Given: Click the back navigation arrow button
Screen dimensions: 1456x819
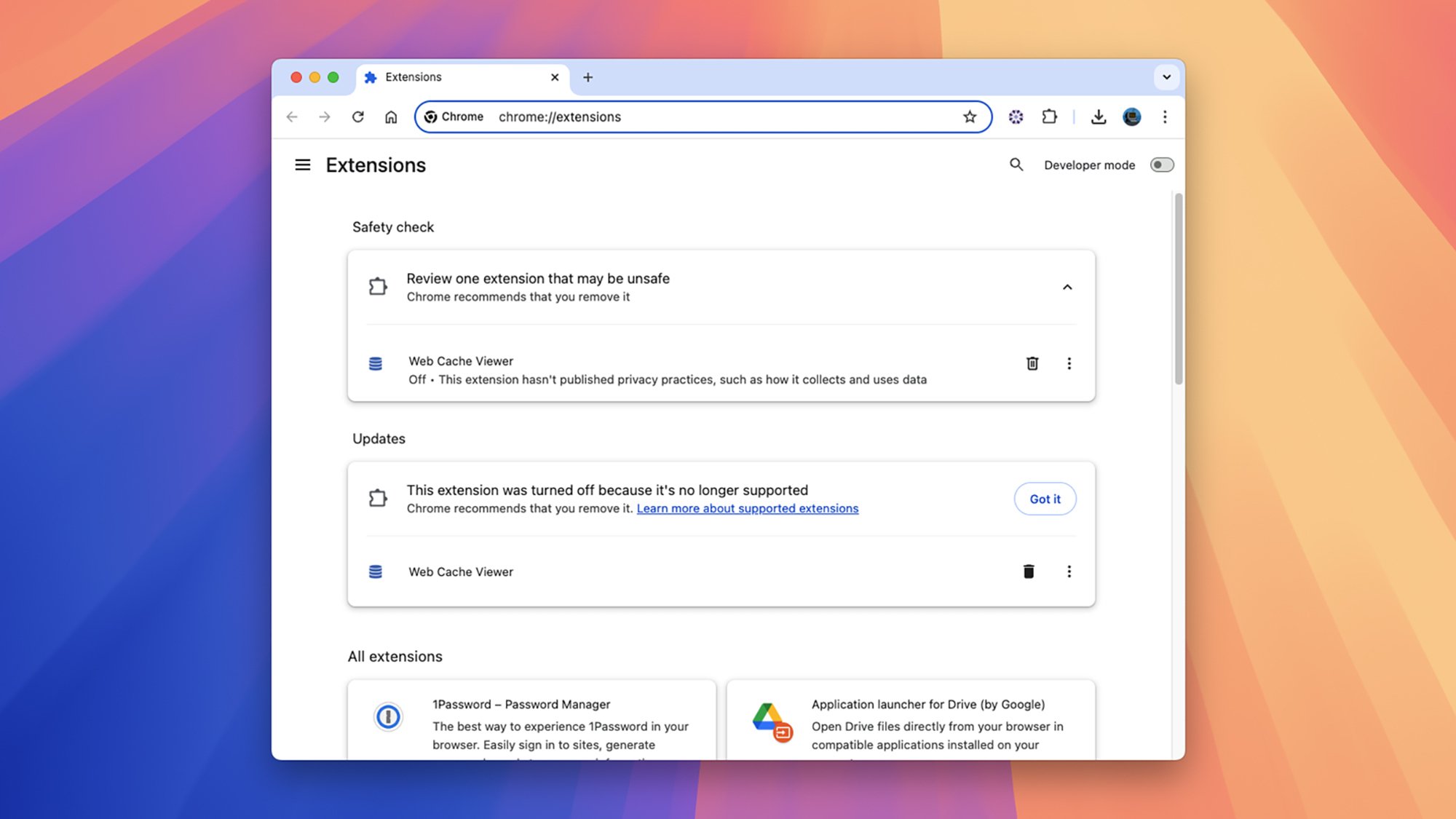Looking at the screenshot, I should pyautogui.click(x=291, y=116).
